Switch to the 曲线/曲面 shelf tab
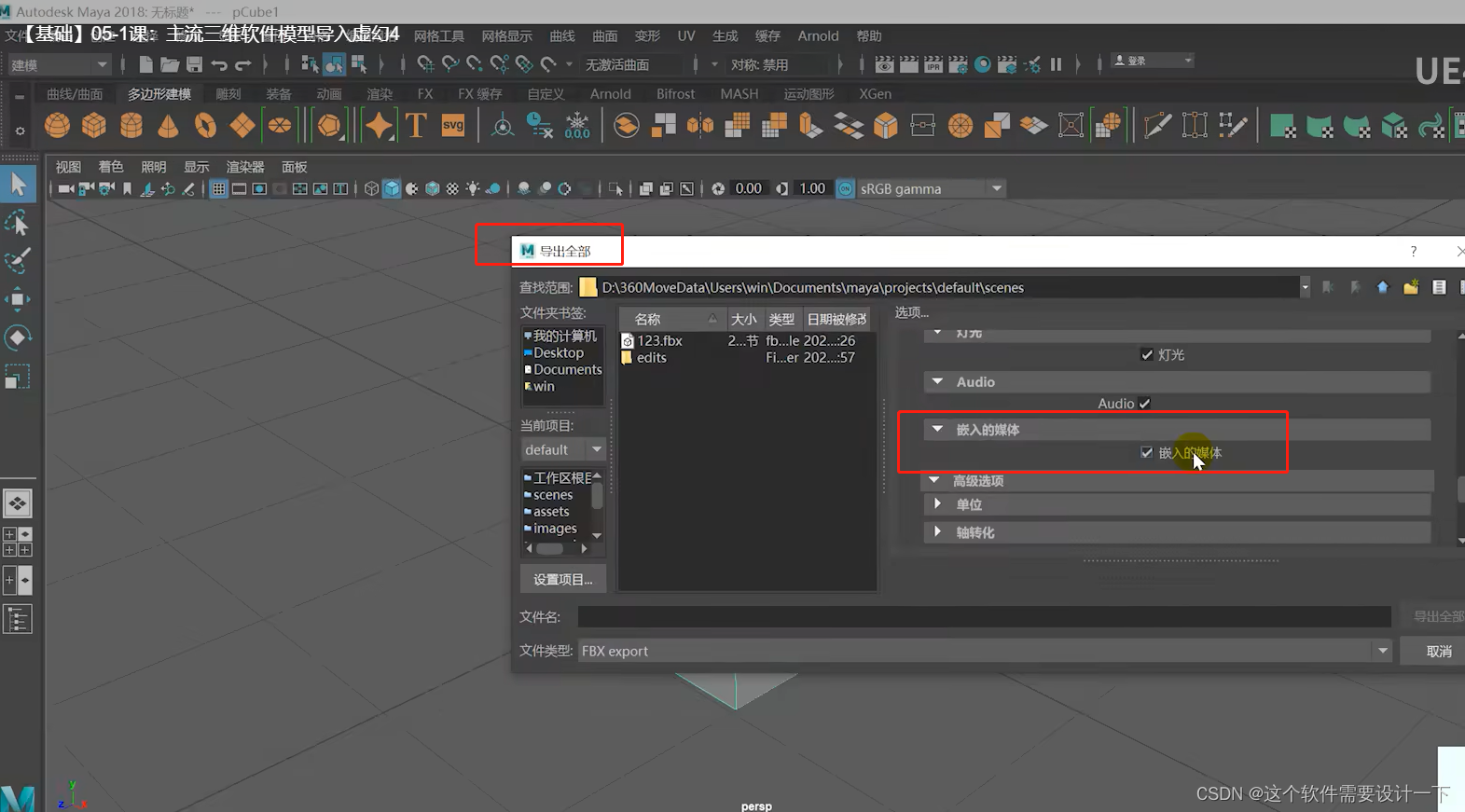Viewport: 1465px width, 812px height. click(x=75, y=94)
